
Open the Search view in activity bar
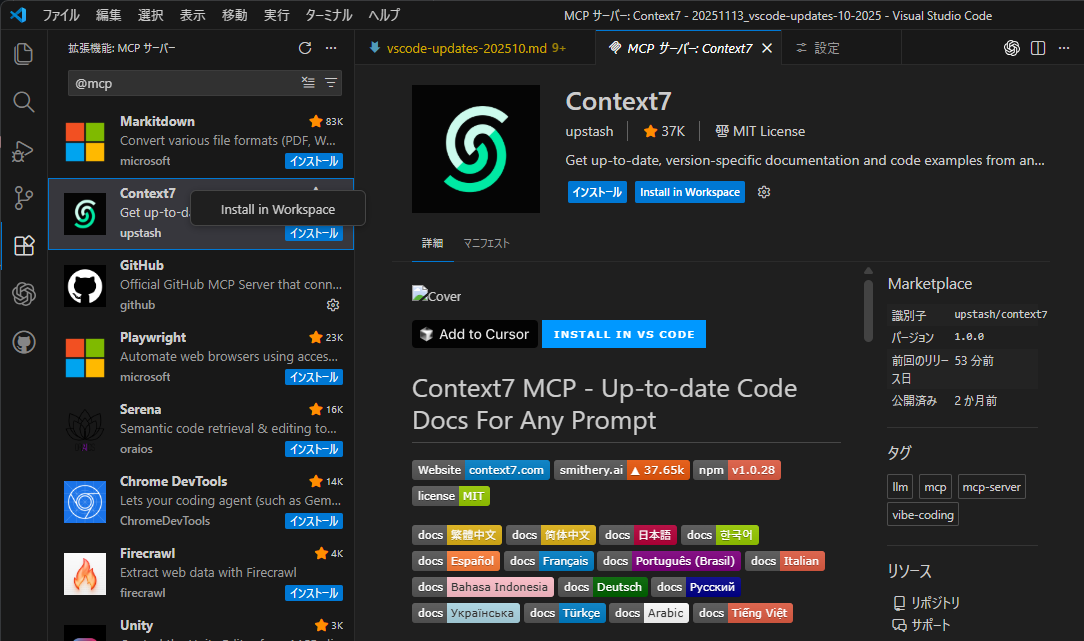coord(23,101)
